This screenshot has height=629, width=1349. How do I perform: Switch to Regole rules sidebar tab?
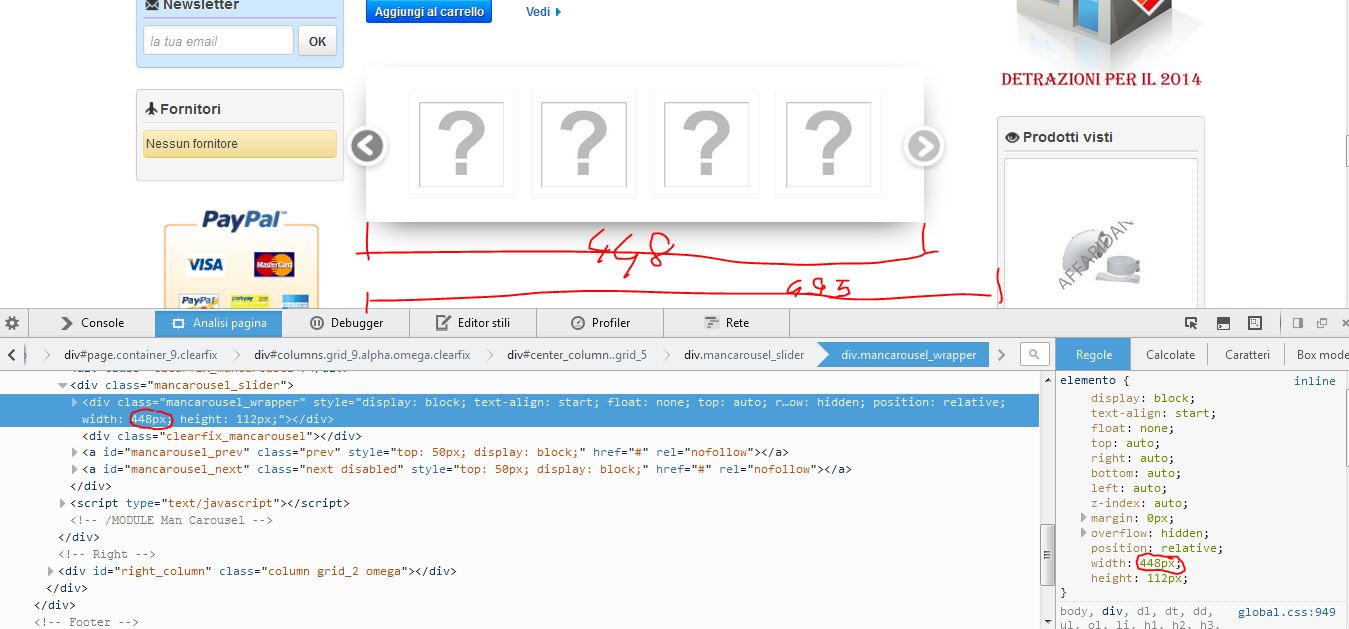click(x=1094, y=354)
